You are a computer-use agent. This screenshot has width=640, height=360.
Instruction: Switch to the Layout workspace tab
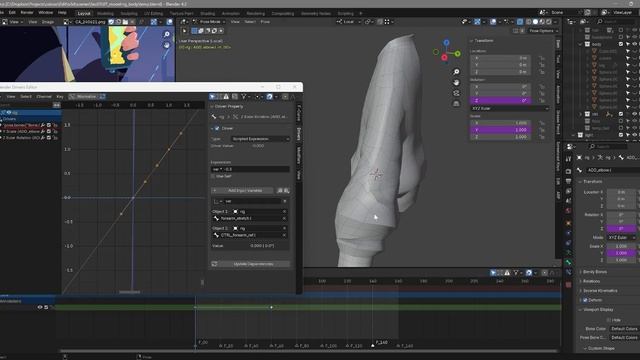tap(84, 13)
